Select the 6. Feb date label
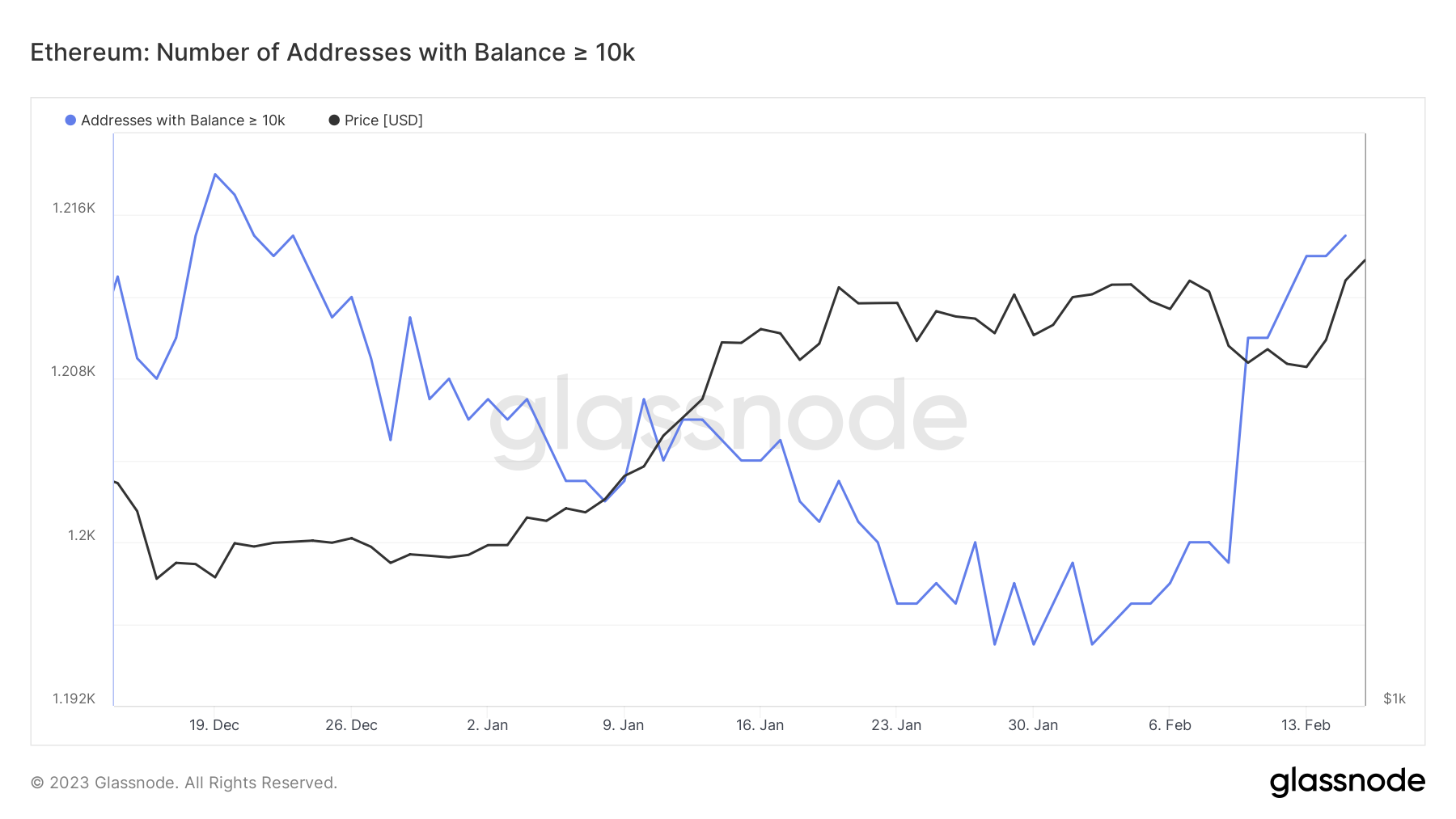Image resolution: width=1456 pixels, height=819 pixels. [x=1170, y=725]
